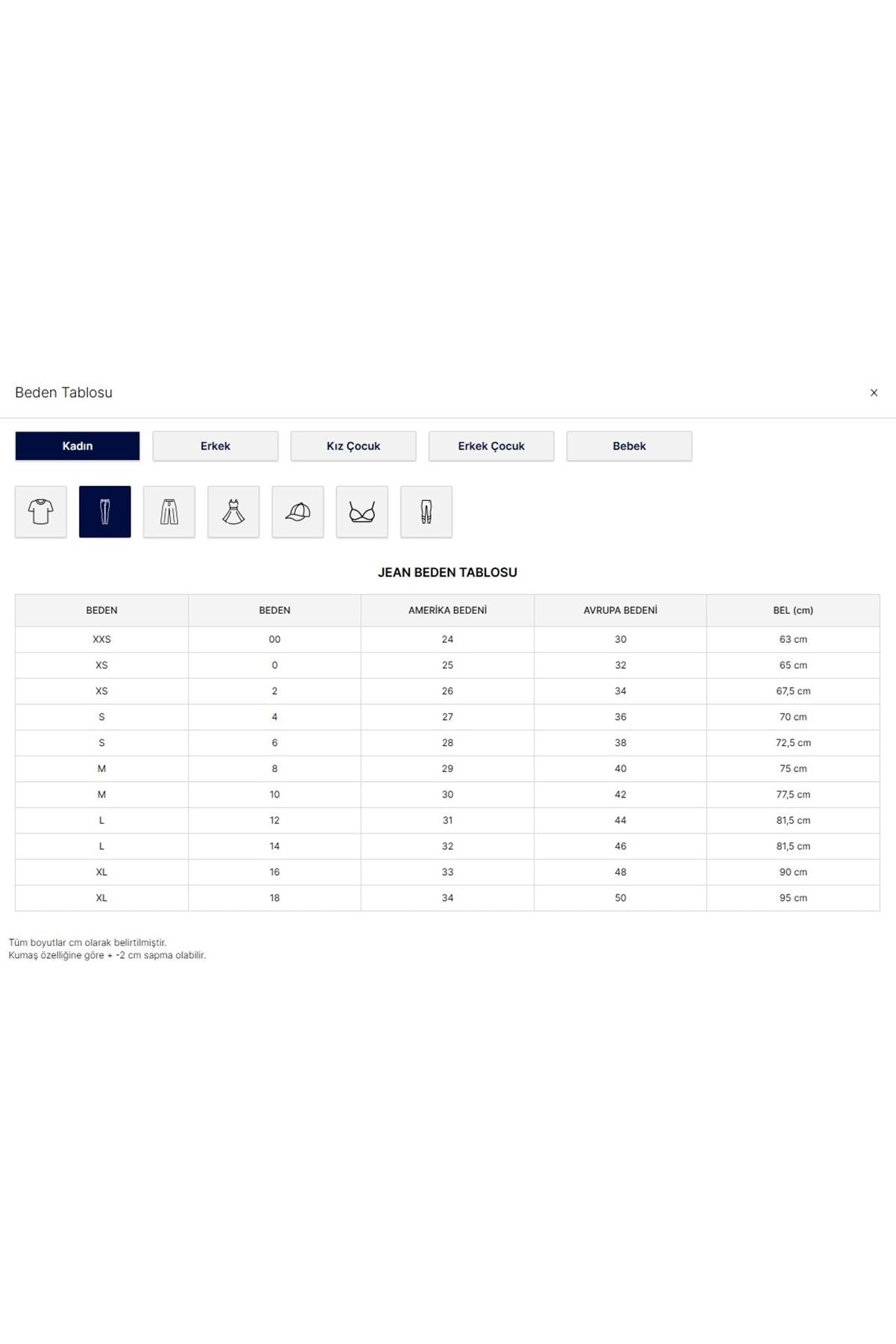Screen dimensions: 896x1344
Task: Click the 00 size cell
Action: (x=275, y=639)
